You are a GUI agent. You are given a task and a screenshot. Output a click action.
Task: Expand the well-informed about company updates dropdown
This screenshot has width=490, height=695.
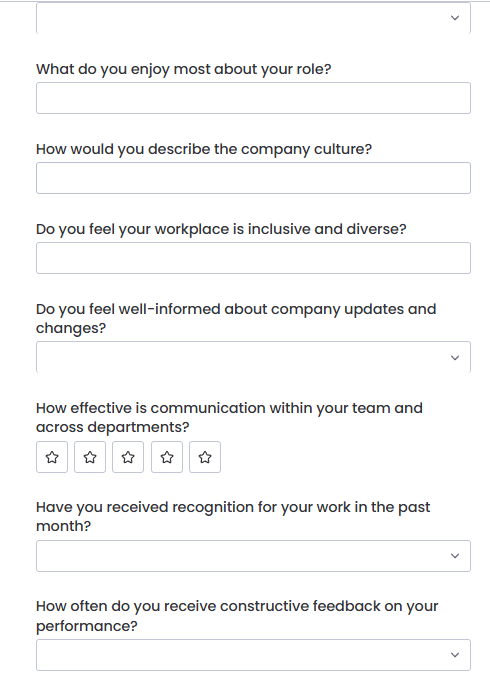click(253, 357)
